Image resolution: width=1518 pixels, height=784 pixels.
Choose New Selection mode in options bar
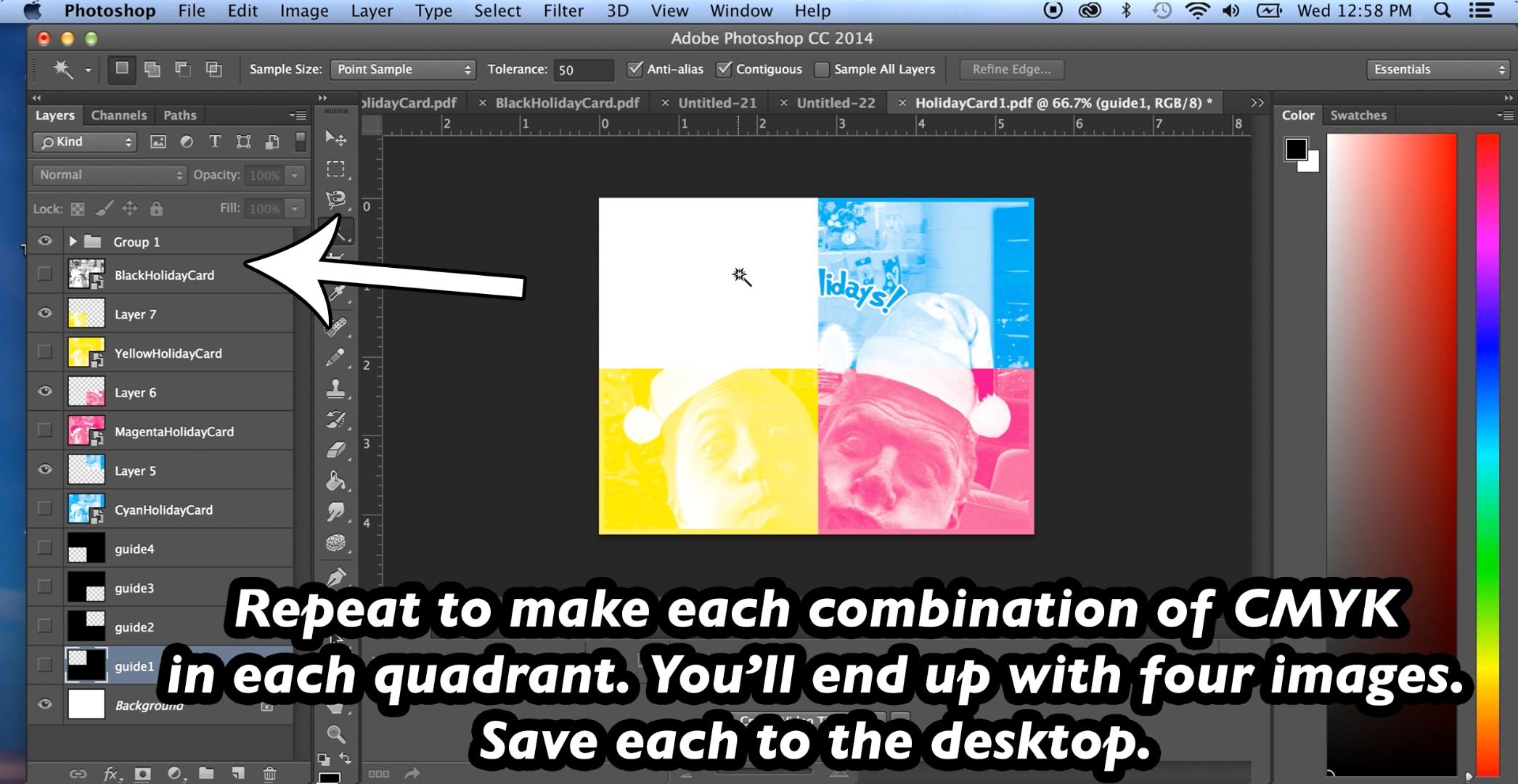click(122, 69)
